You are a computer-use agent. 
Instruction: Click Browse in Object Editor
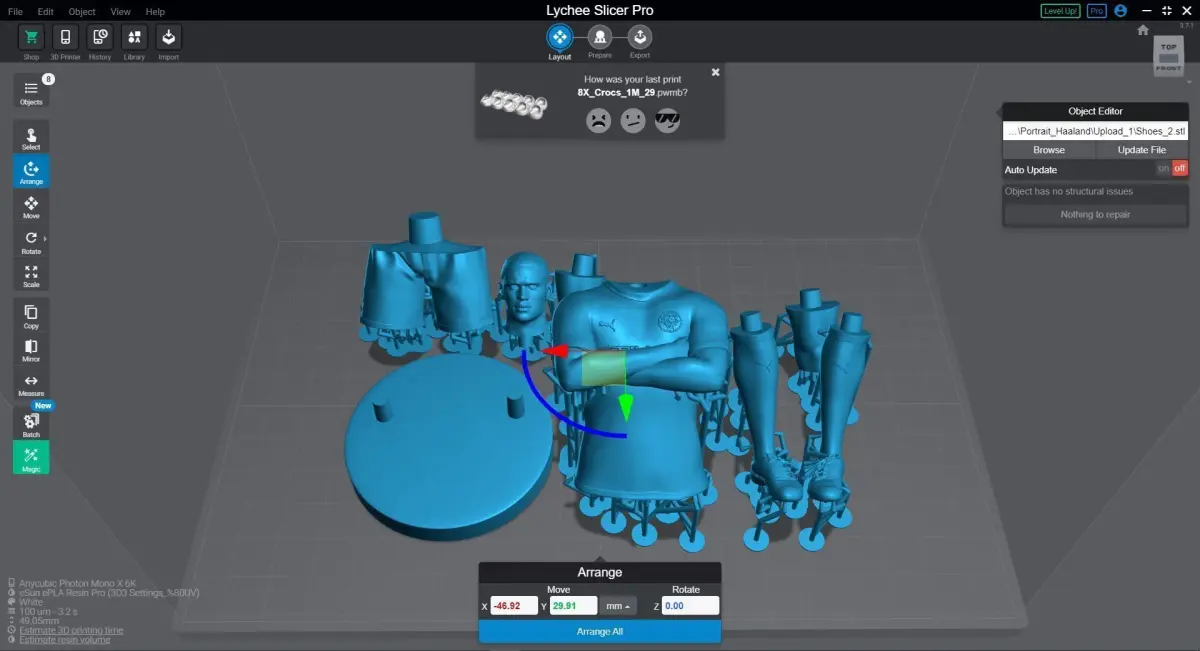1049,150
